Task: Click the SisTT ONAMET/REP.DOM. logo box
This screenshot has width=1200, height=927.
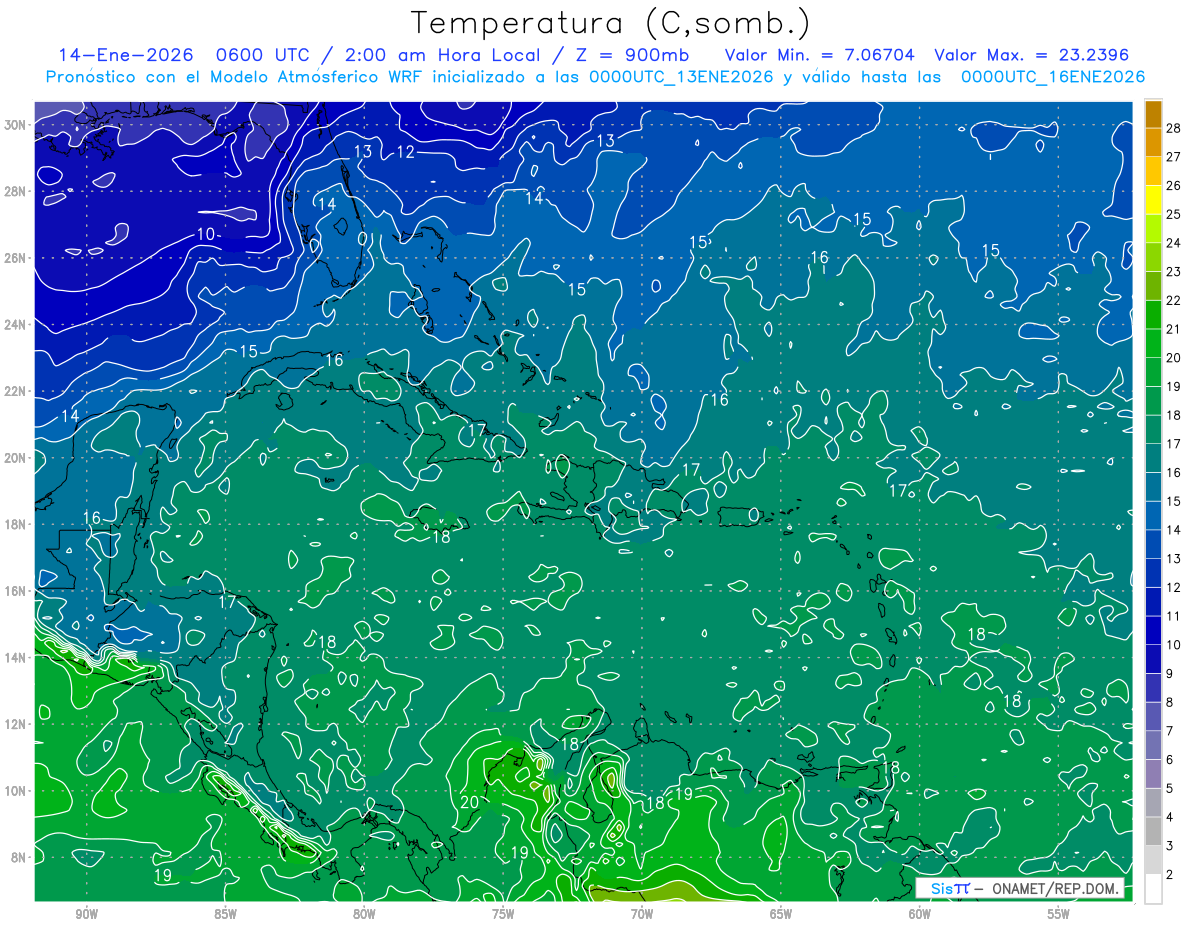Action: tap(1020, 888)
